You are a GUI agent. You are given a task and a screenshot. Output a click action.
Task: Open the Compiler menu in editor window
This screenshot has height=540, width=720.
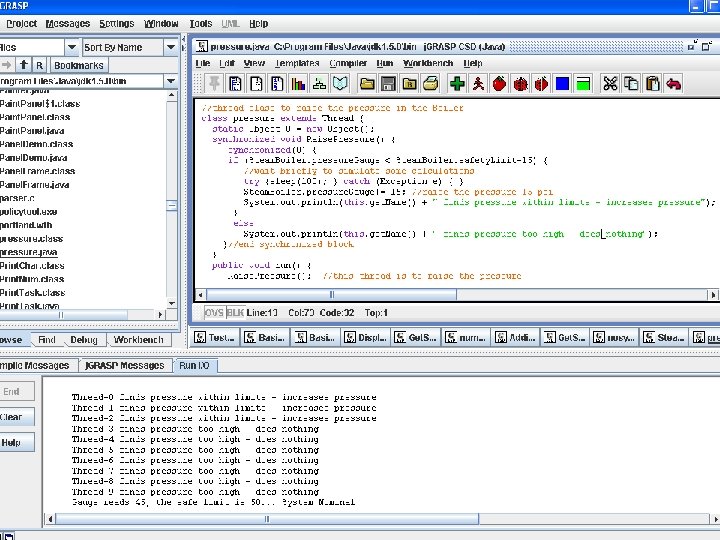[x=348, y=63]
